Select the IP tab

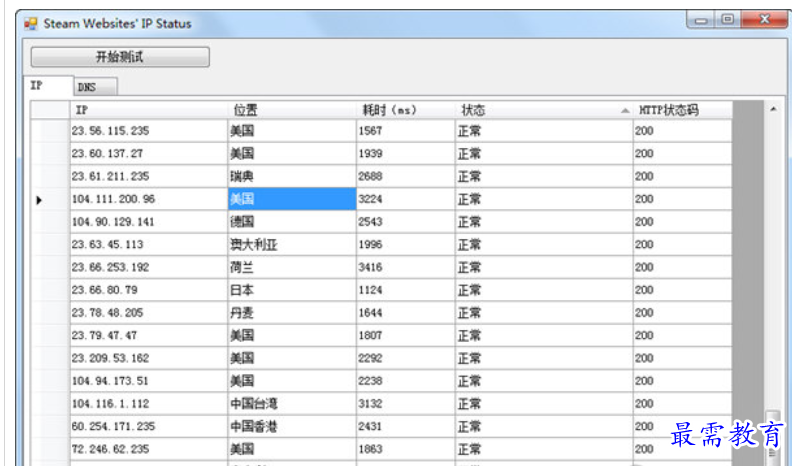coord(48,86)
